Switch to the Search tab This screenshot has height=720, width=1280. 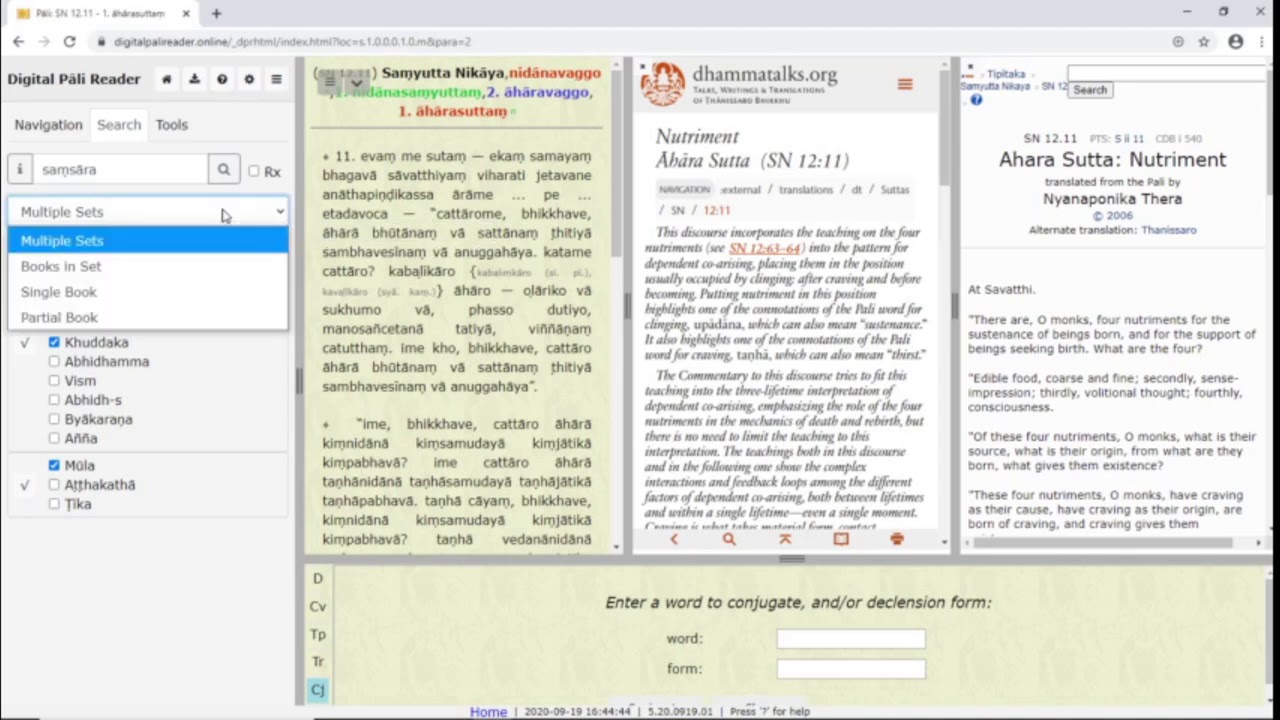pos(119,125)
